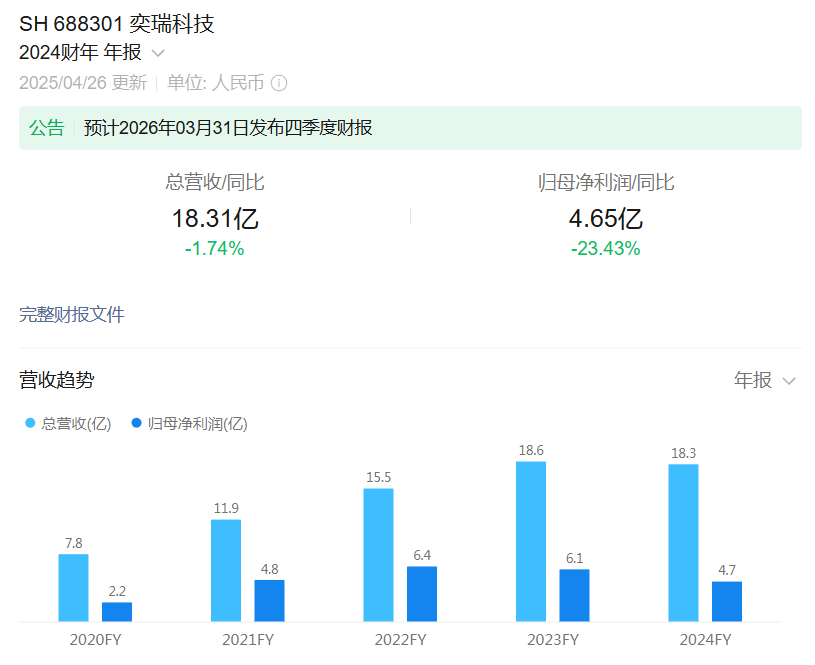The width and height of the screenshot is (815, 665).
Task: Click the SH 688301 奕瑞科技 stock title
Action: click(x=117, y=24)
